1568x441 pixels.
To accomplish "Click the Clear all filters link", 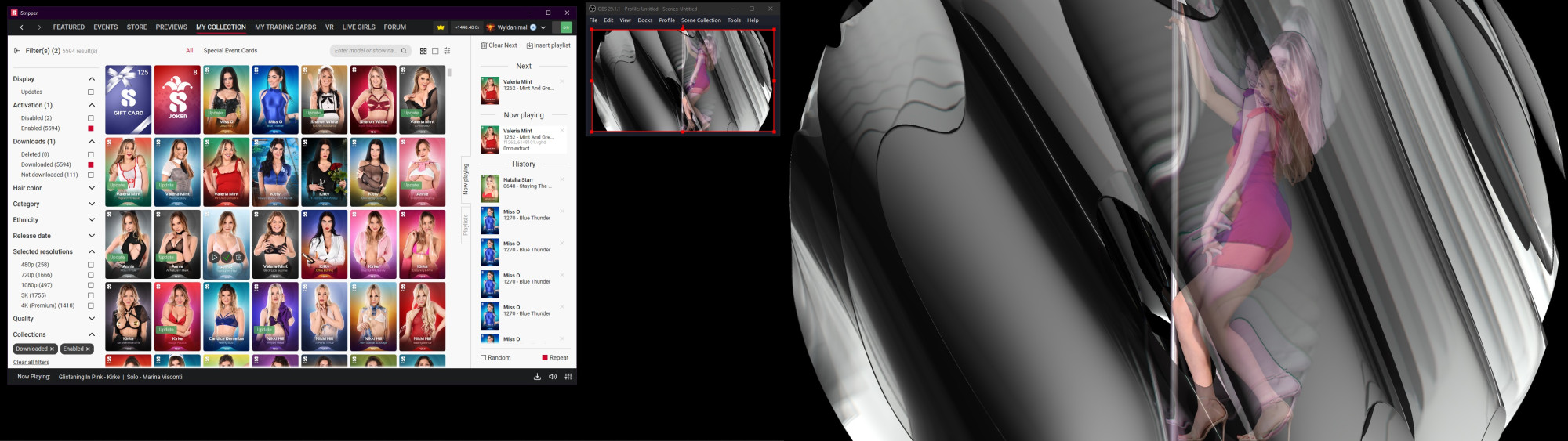I will click(x=31, y=363).
